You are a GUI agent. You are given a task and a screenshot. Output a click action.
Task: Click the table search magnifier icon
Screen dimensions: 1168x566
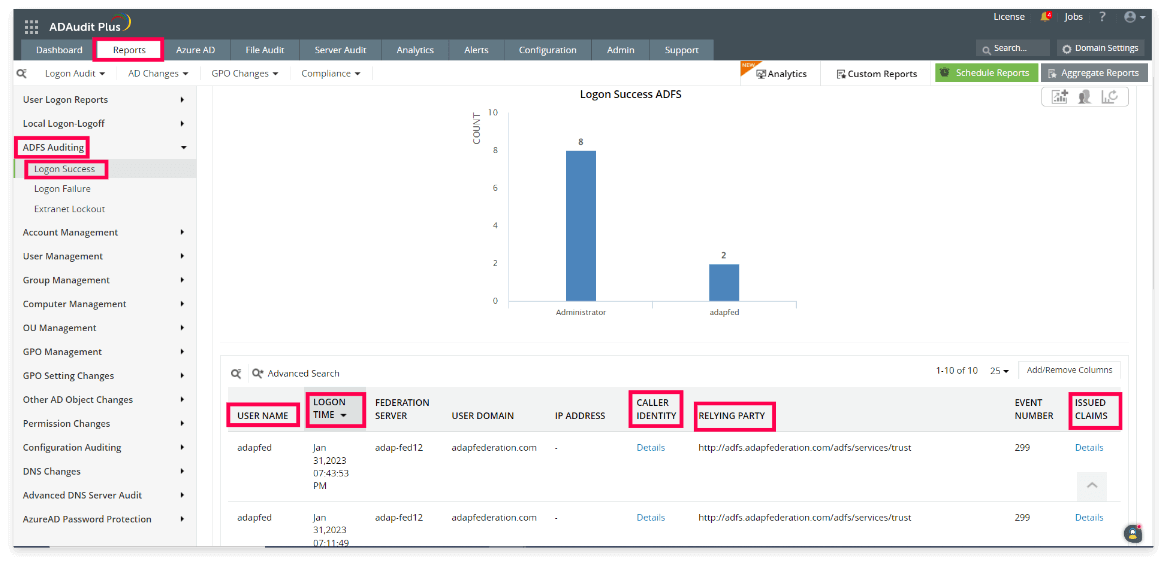click(235, 373)
